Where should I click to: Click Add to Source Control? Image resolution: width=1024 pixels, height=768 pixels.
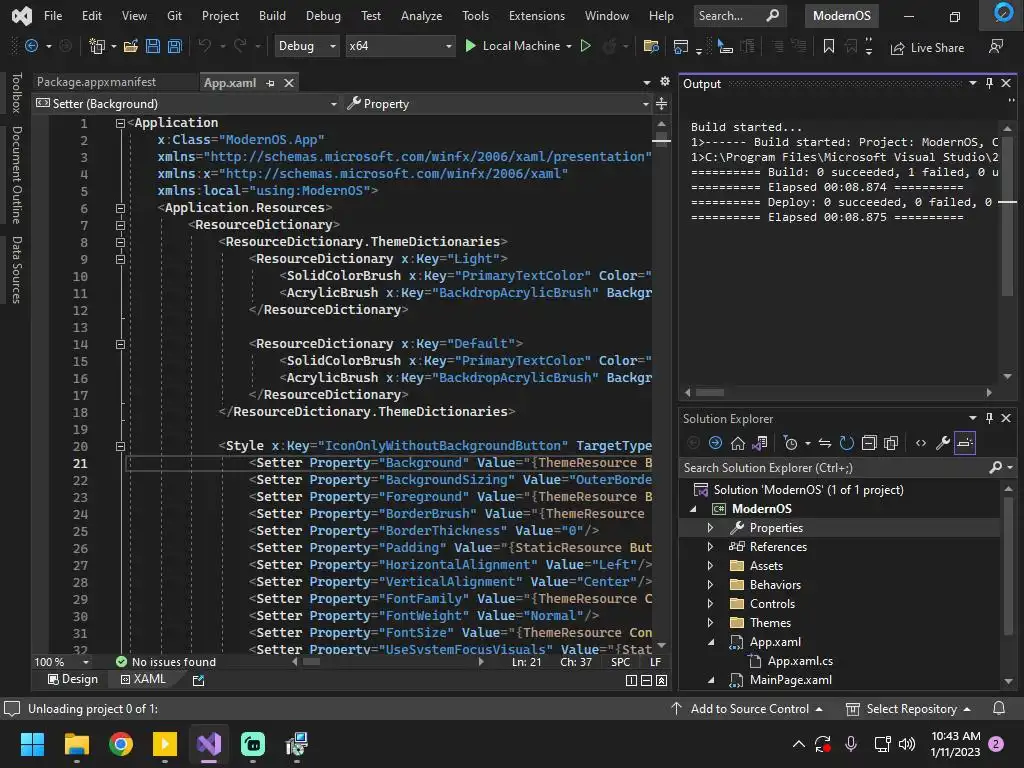(x=749, y=709)
